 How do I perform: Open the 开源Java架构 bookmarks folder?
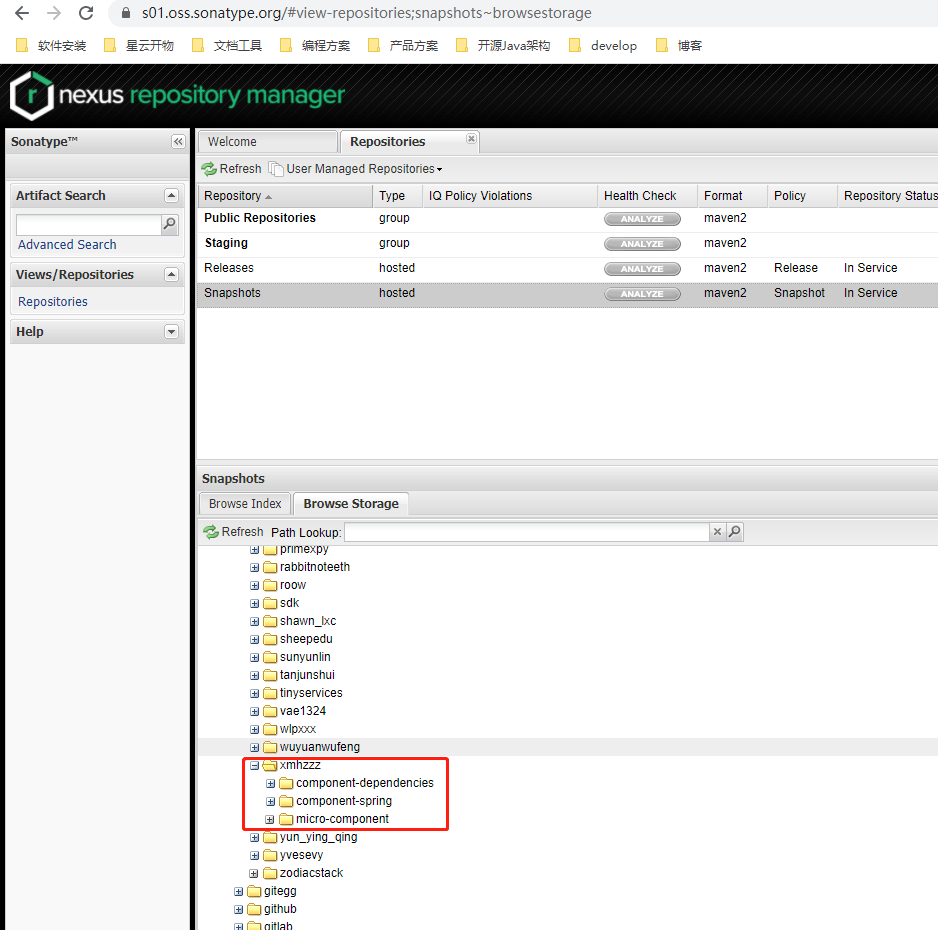click(503, 45)
